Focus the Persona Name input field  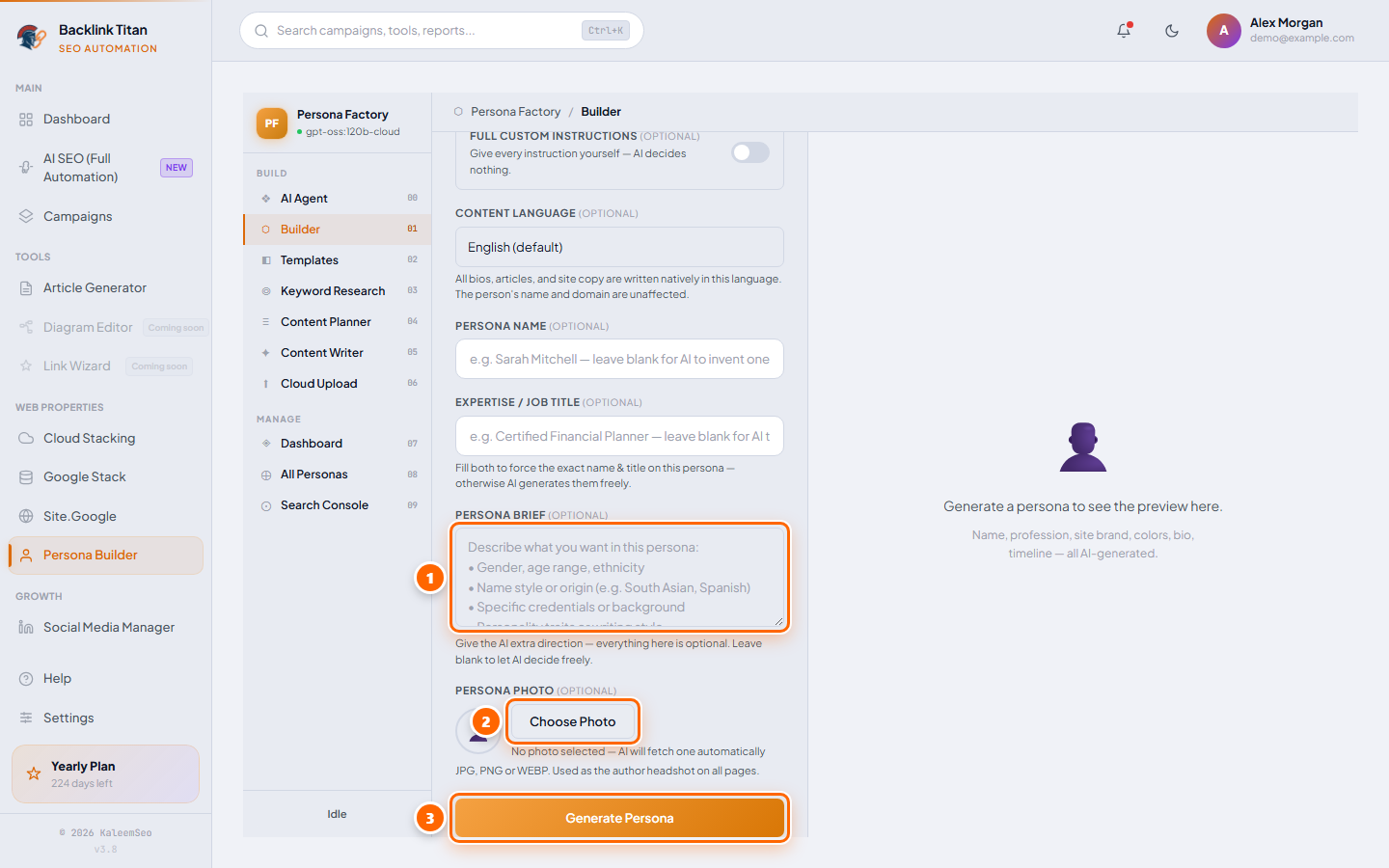point(619,359)
